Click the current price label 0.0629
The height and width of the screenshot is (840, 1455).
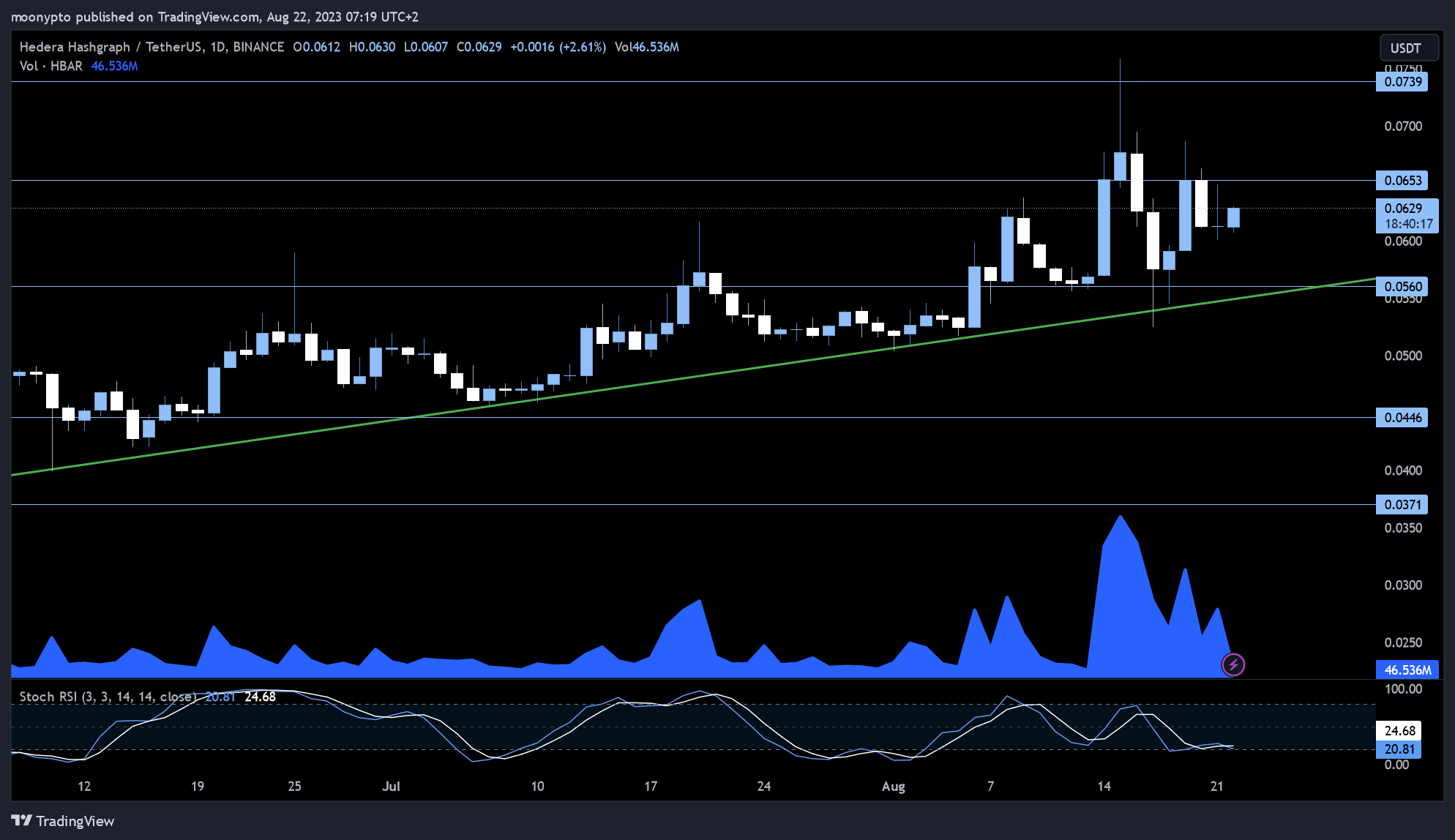[1403, 209]
